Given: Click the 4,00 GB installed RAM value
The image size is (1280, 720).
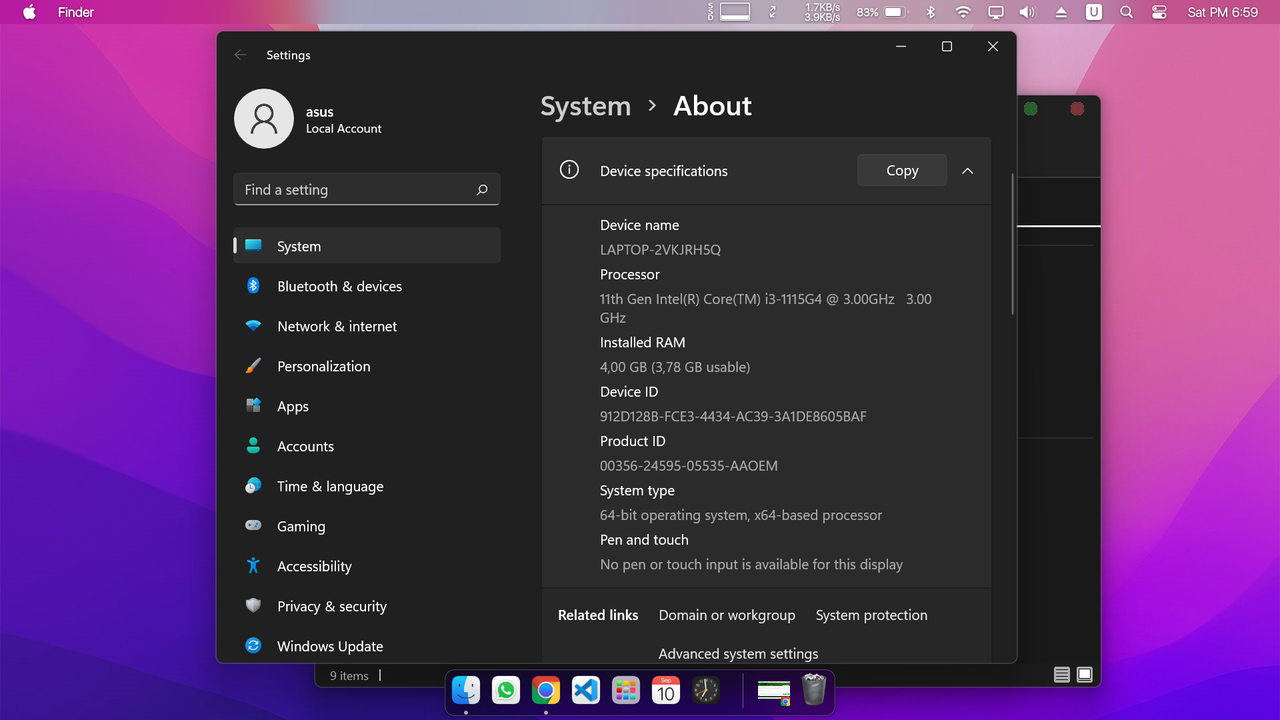Looking at the screenshot, I should (x=675, y=367).
